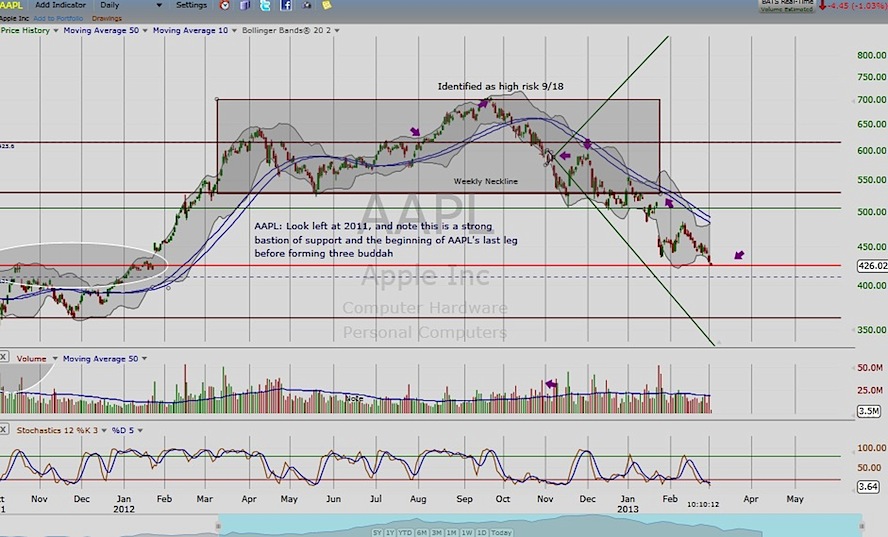Image resolution: width=888 pixels, height=537 pixels.
Task: Click the 350.00 price axis label
Action: [x=872, y=330]
